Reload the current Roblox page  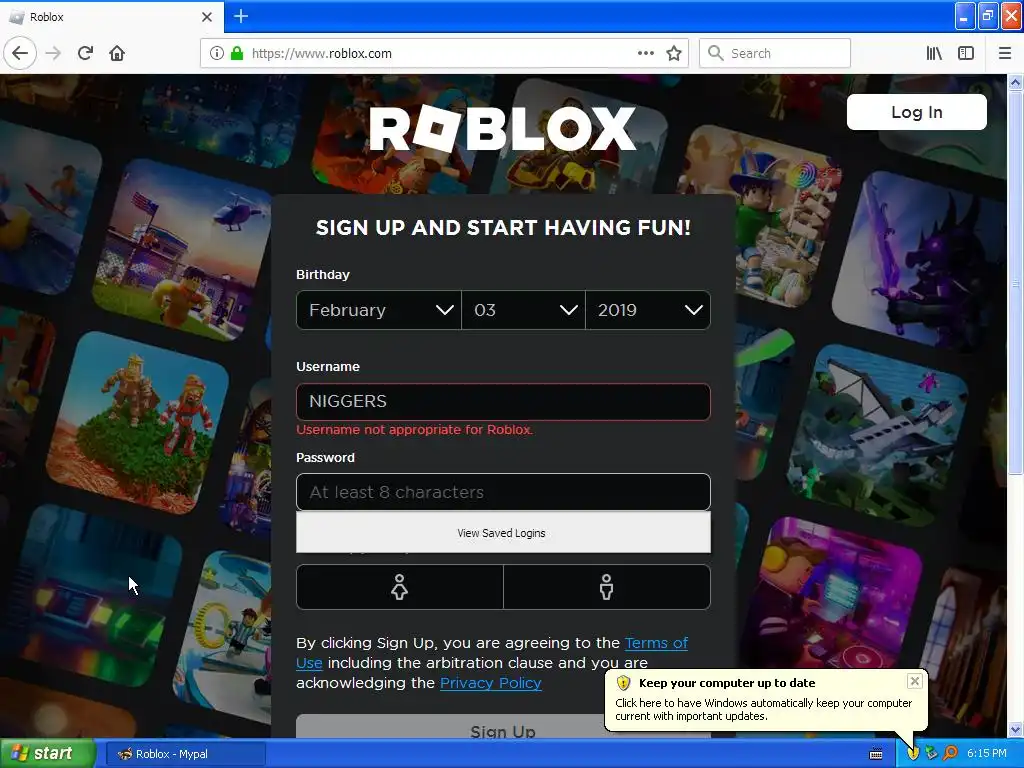[86, 53]
